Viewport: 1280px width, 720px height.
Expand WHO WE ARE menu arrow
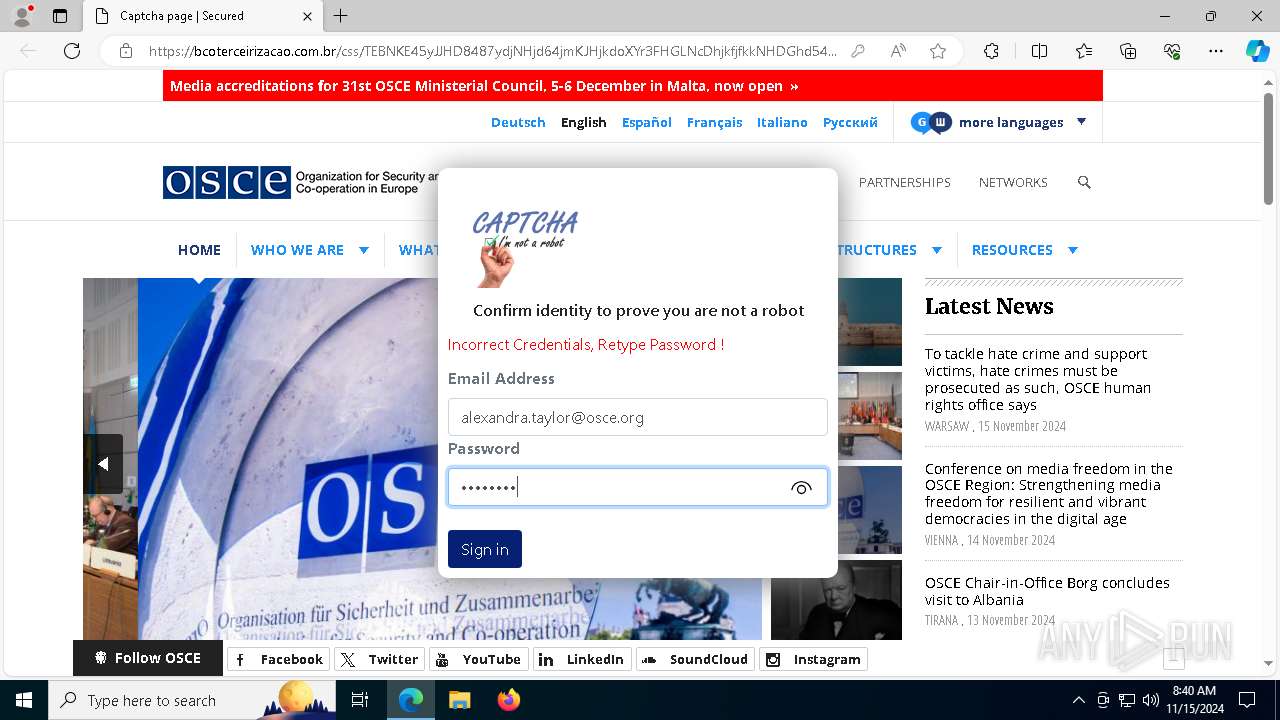[x=364, y=250]
